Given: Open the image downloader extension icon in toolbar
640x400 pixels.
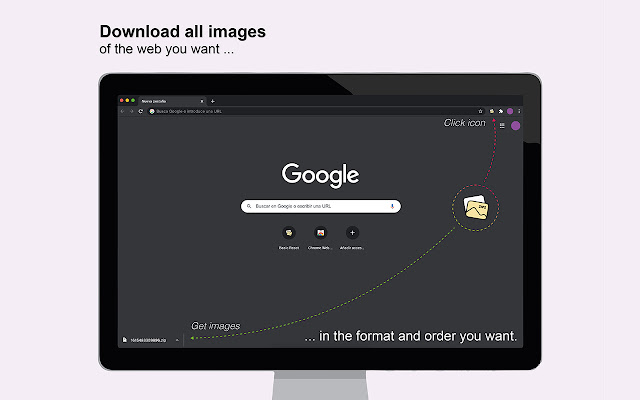Looking at the screenshot, I should coord(492,111).
